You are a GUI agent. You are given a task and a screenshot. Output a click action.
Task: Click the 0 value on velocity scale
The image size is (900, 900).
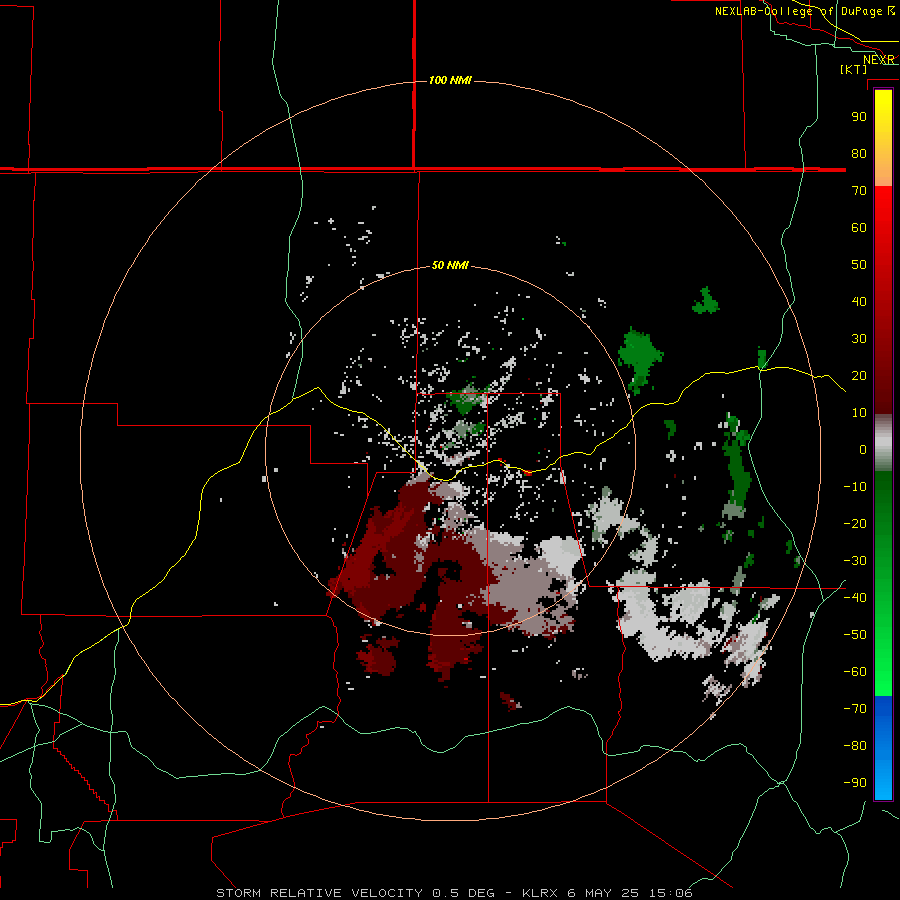pyautogui.click(x=863, y=449)
